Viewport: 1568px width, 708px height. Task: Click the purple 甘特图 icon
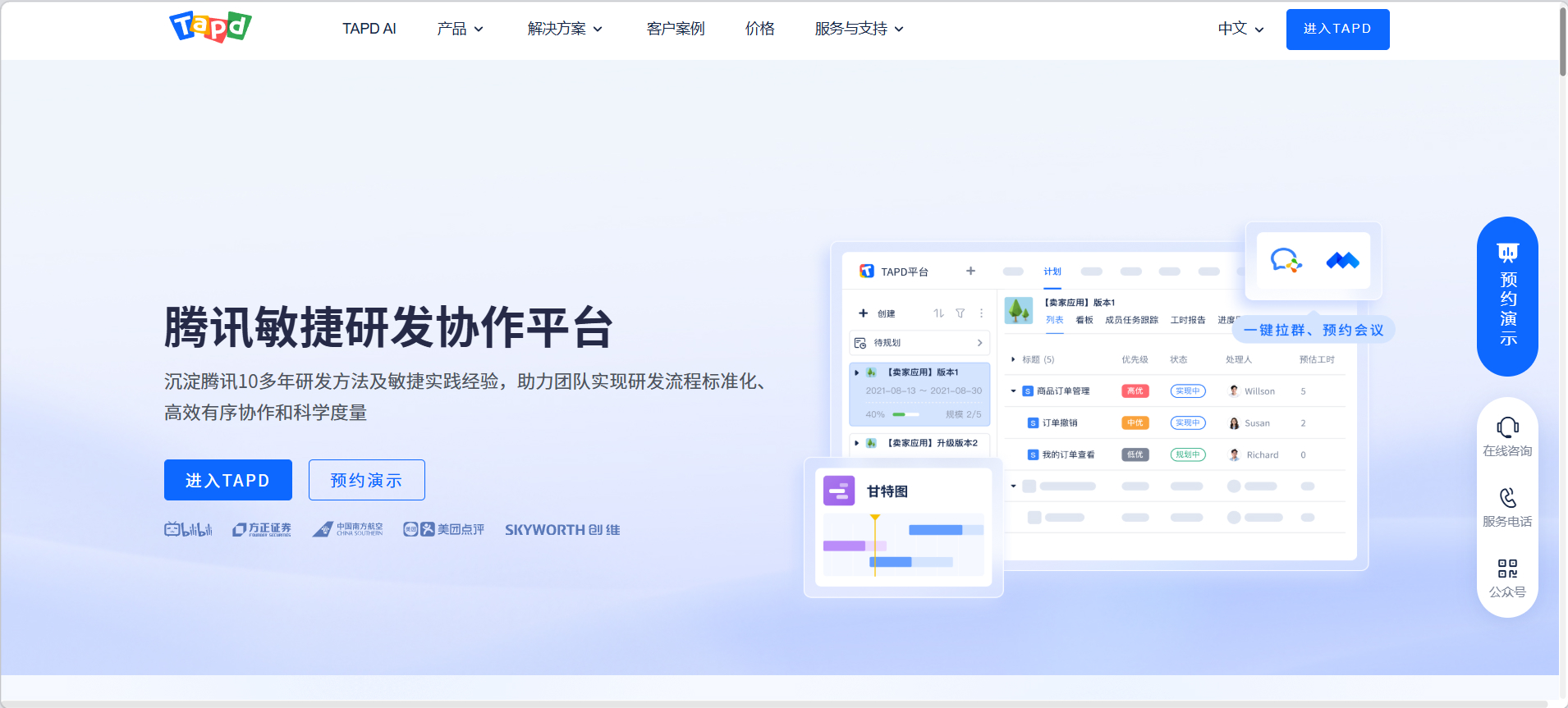point(839,491)
